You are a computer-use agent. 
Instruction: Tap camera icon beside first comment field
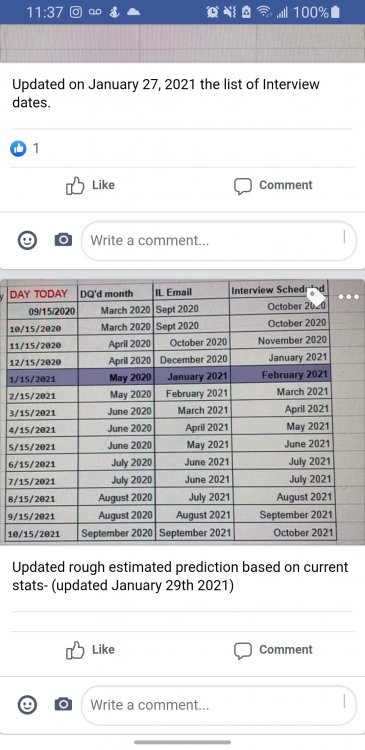(63, 240)
